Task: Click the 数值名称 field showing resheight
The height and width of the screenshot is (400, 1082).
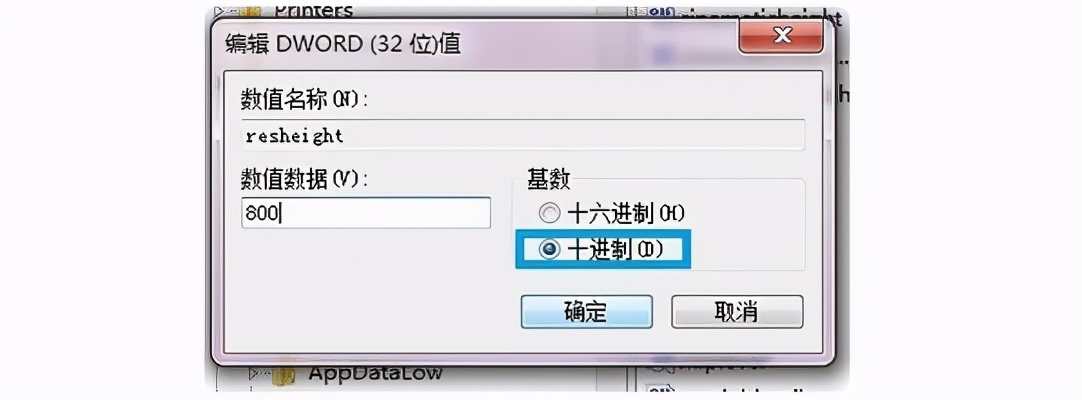Action: click(x=522, y=135)
